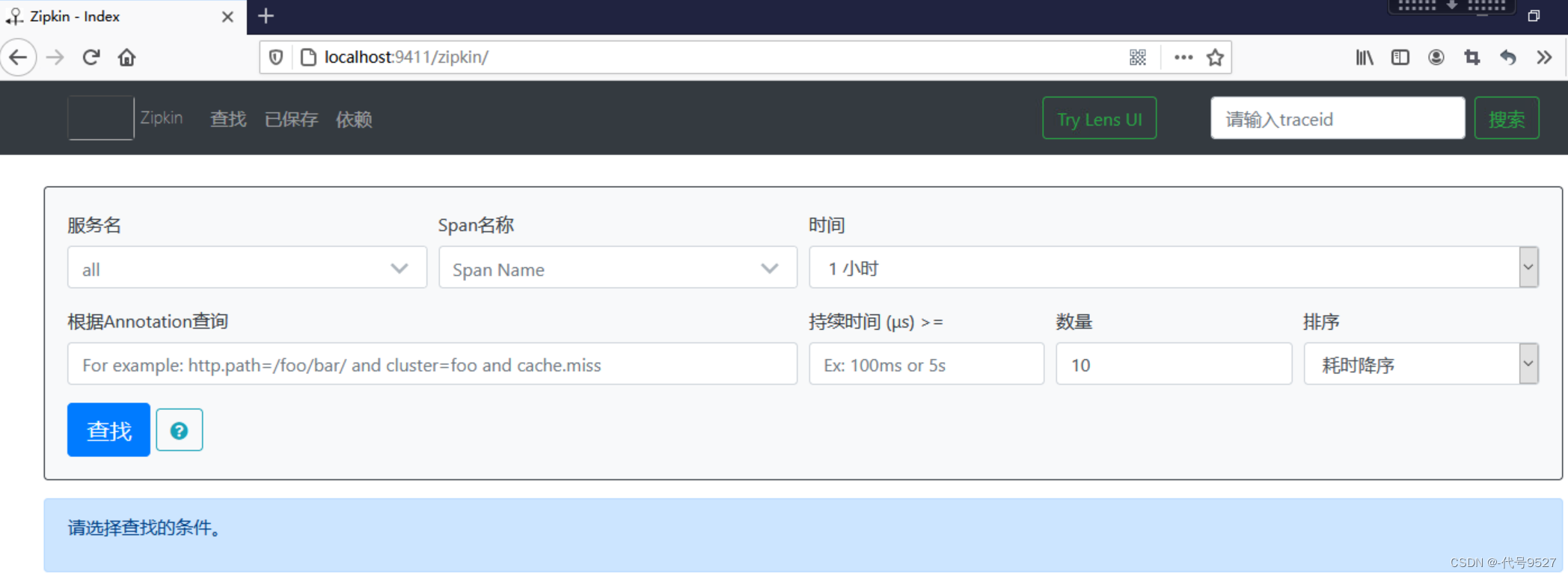Click the help question mark button
Image resolution: width=1568 pixels, height=576 pixels.
click(x=180, y=430)
